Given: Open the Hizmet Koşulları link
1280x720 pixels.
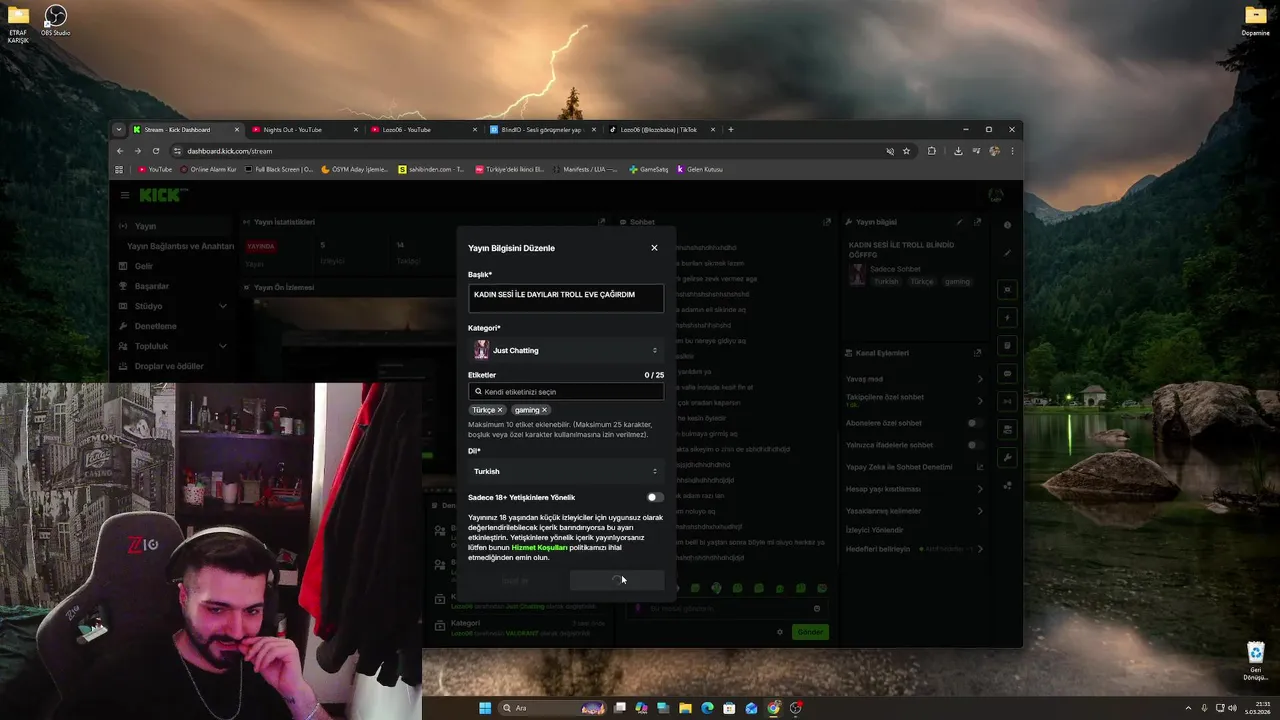Looking at the screenshot, I should click(539, 548).
